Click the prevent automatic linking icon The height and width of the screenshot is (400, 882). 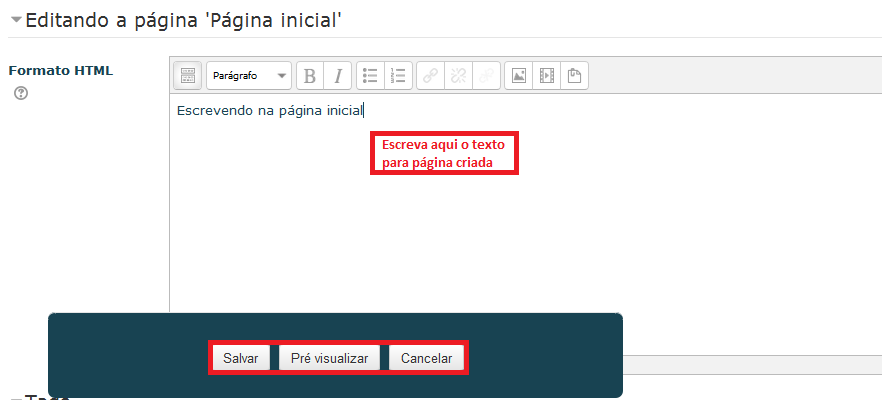[x=487, y=75]
